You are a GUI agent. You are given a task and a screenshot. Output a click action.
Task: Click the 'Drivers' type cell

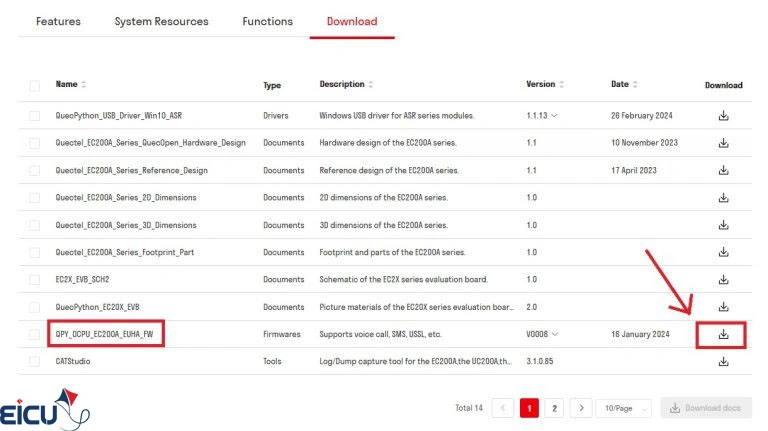coord(276,116)
